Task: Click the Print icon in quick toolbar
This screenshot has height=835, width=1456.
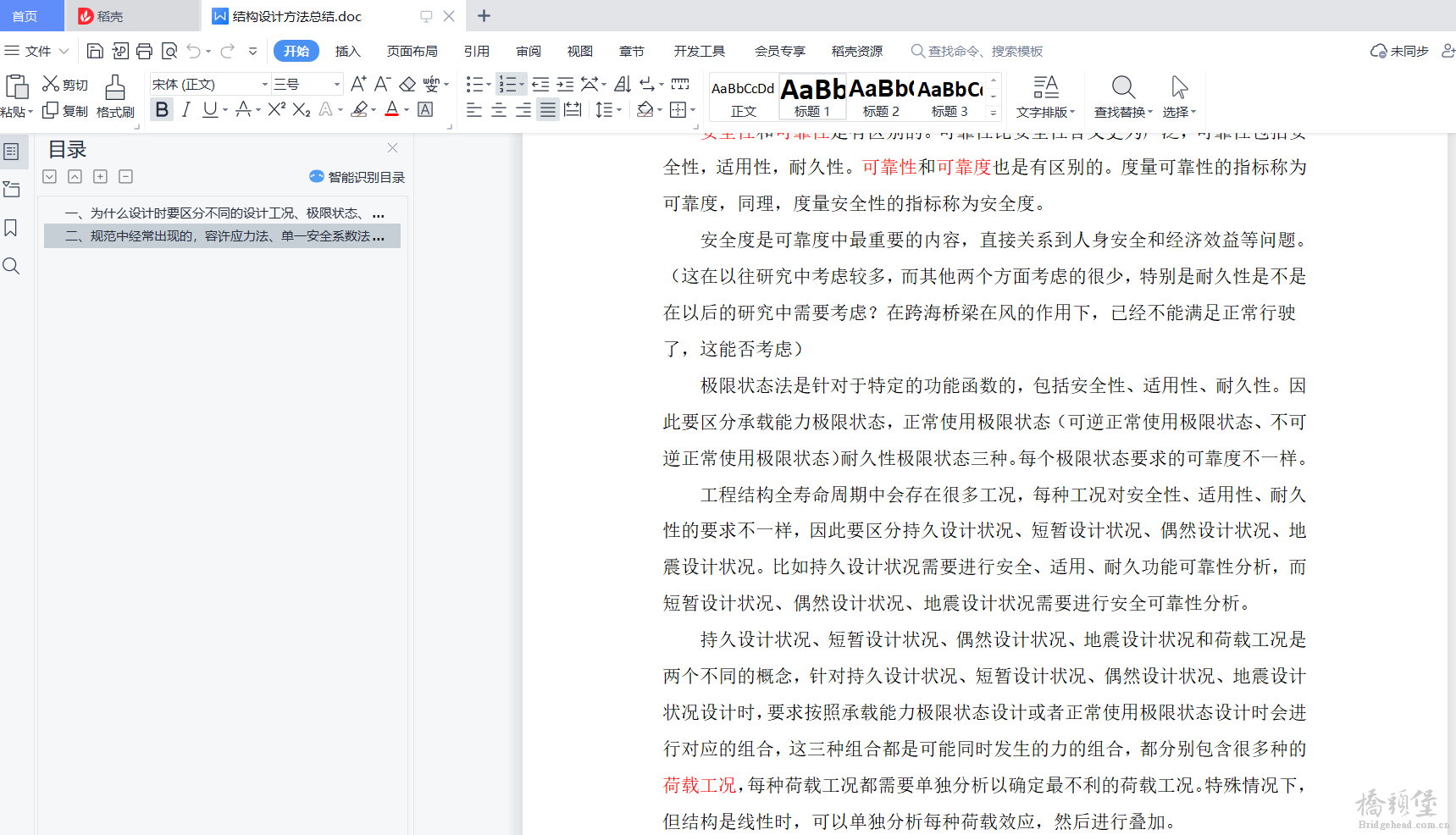Action: 144,52
